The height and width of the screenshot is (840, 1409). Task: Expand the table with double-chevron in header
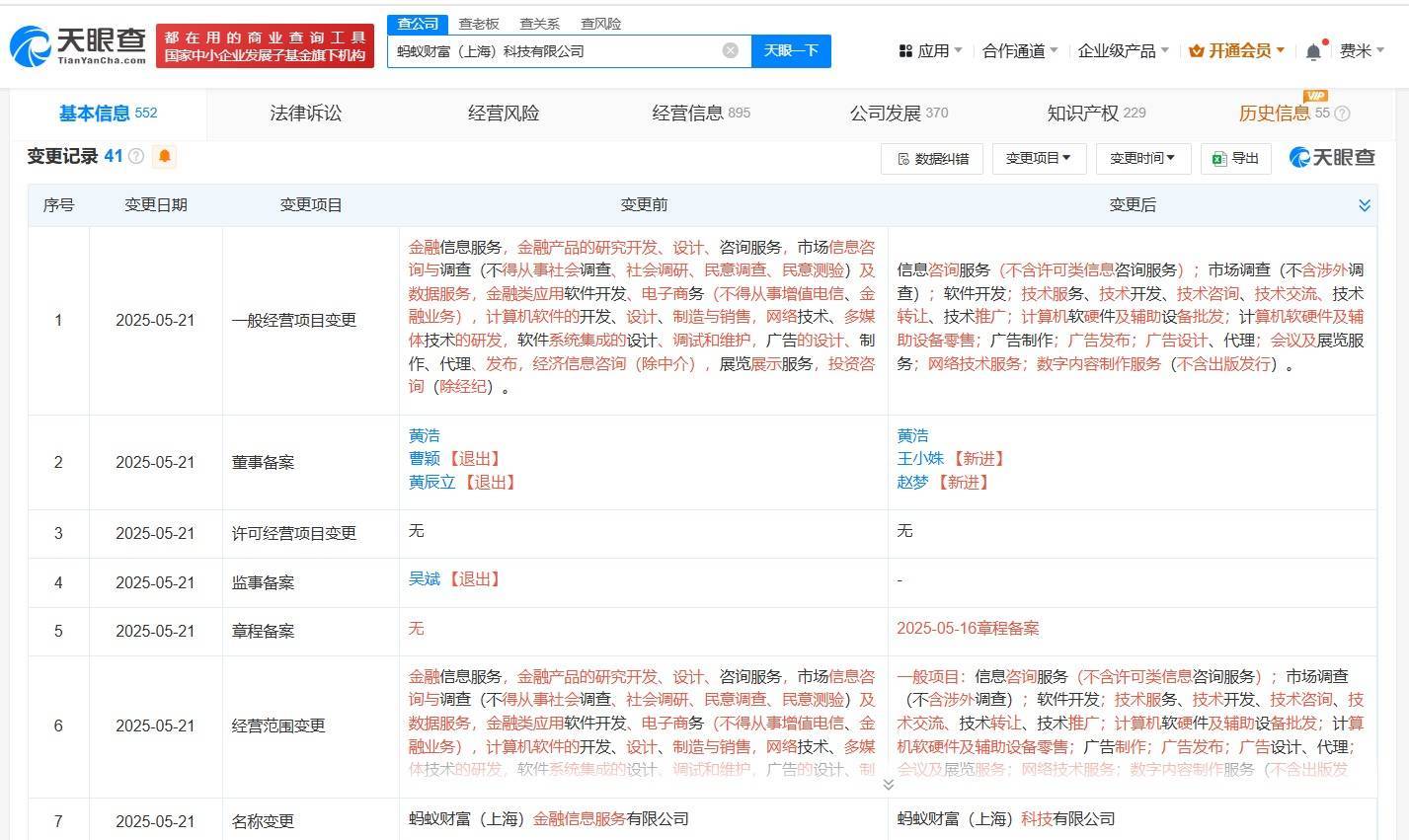[x=1365, y=205]
